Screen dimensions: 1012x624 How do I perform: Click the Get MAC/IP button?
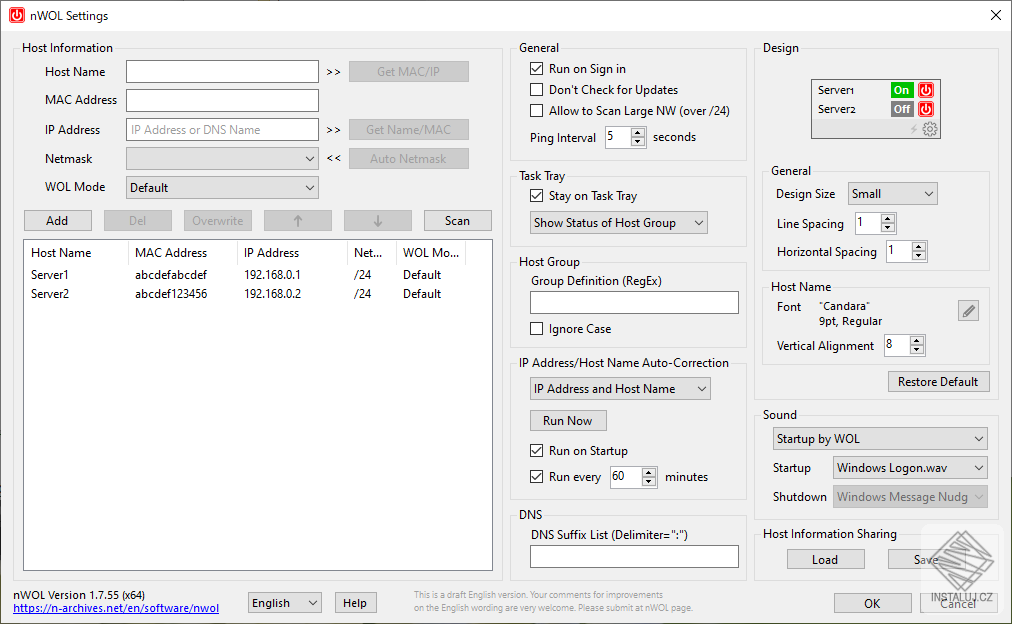pos(409,72)
